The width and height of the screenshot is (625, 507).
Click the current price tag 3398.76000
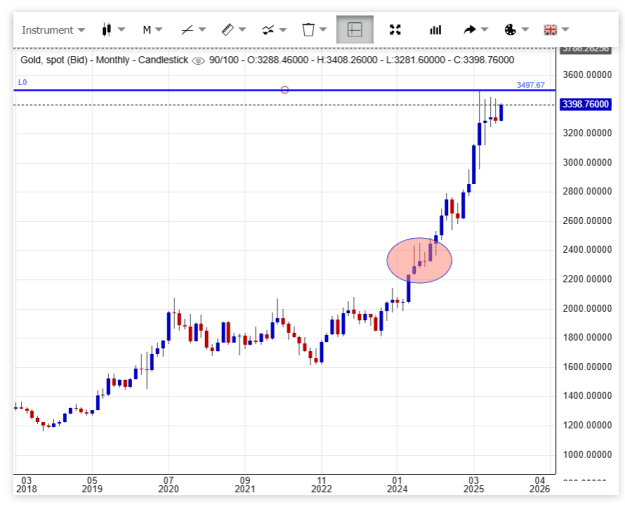coord(586,104)
